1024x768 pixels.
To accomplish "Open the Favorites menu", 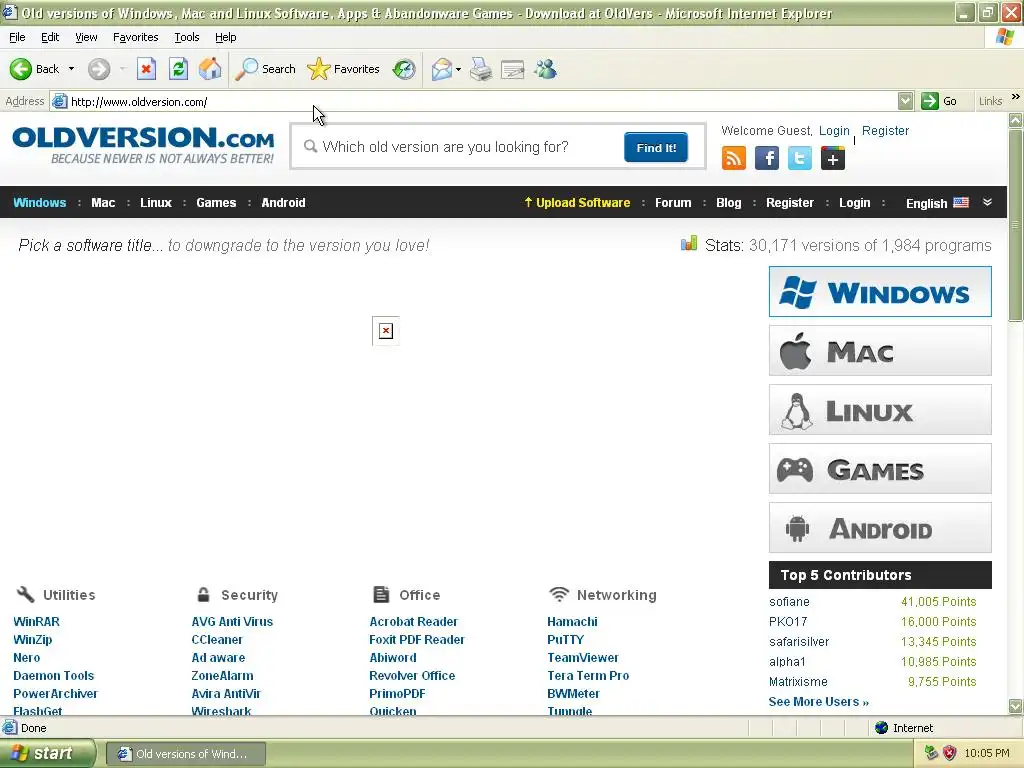I will pos(135,37).
